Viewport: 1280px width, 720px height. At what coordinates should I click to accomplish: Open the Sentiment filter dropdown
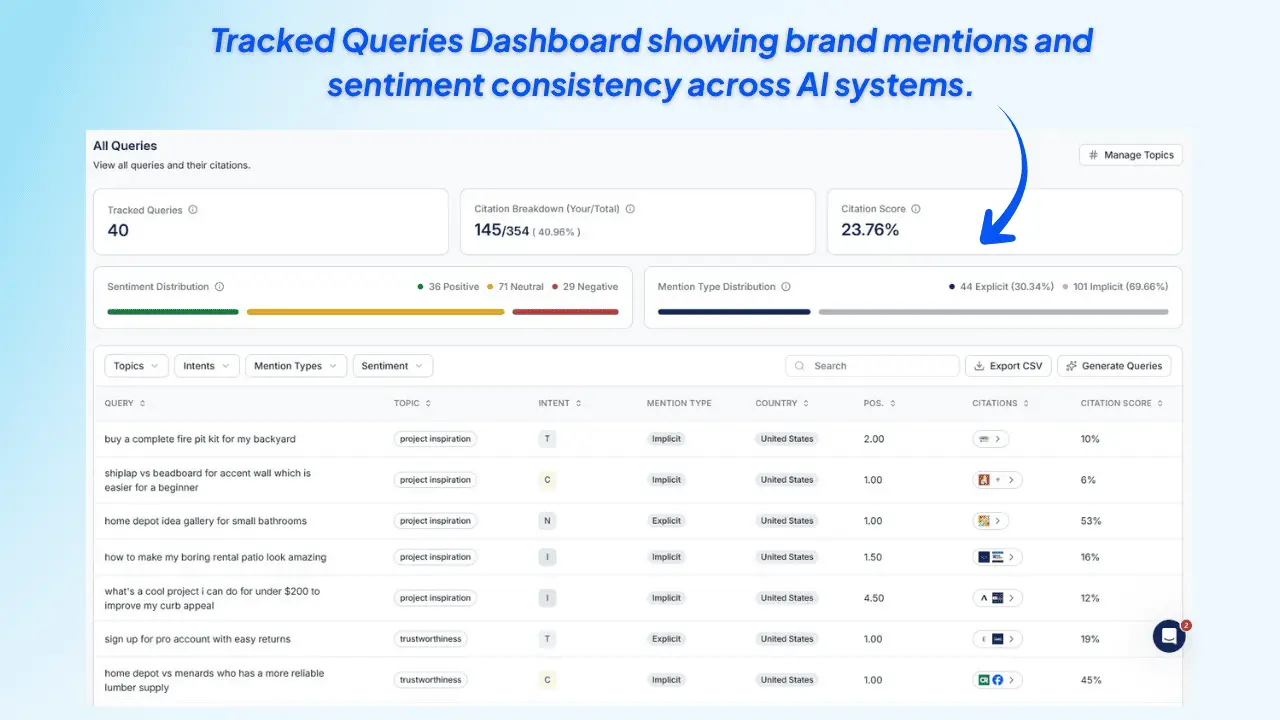tap(392, 365)
